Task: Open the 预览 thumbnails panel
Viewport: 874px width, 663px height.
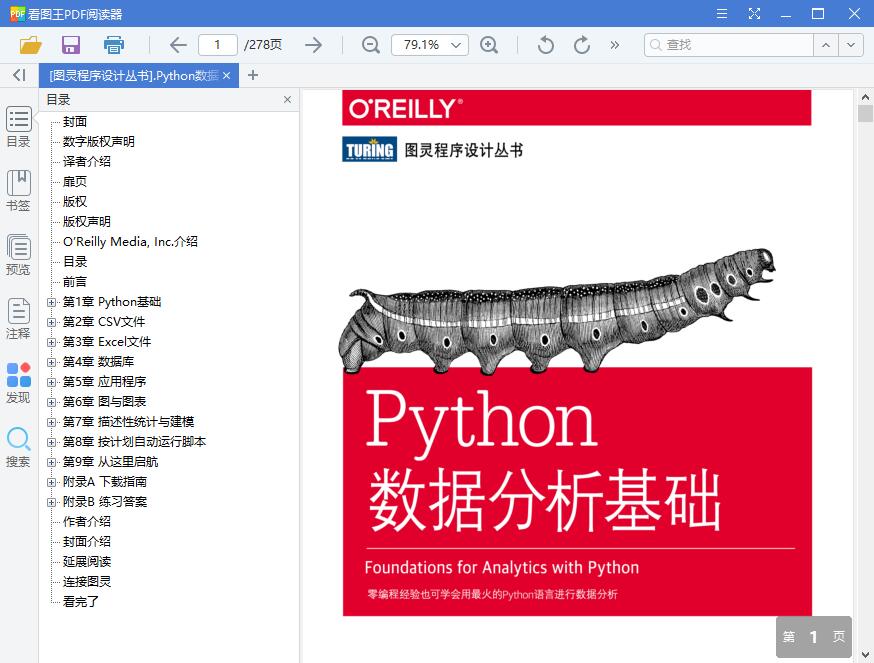Action: click(x=18, y=255)
